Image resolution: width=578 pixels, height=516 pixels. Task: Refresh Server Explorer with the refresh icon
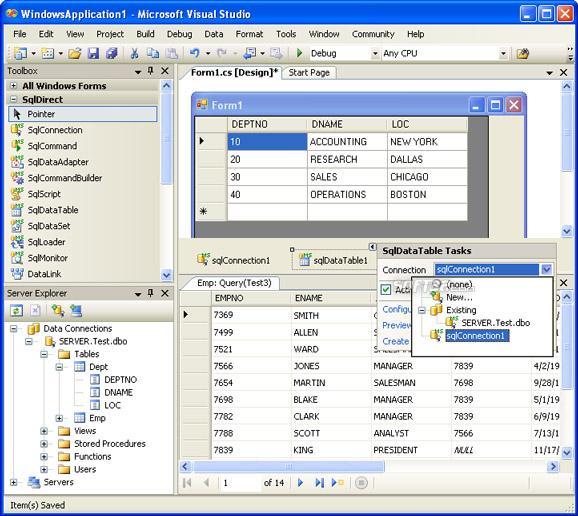[16, 311]
